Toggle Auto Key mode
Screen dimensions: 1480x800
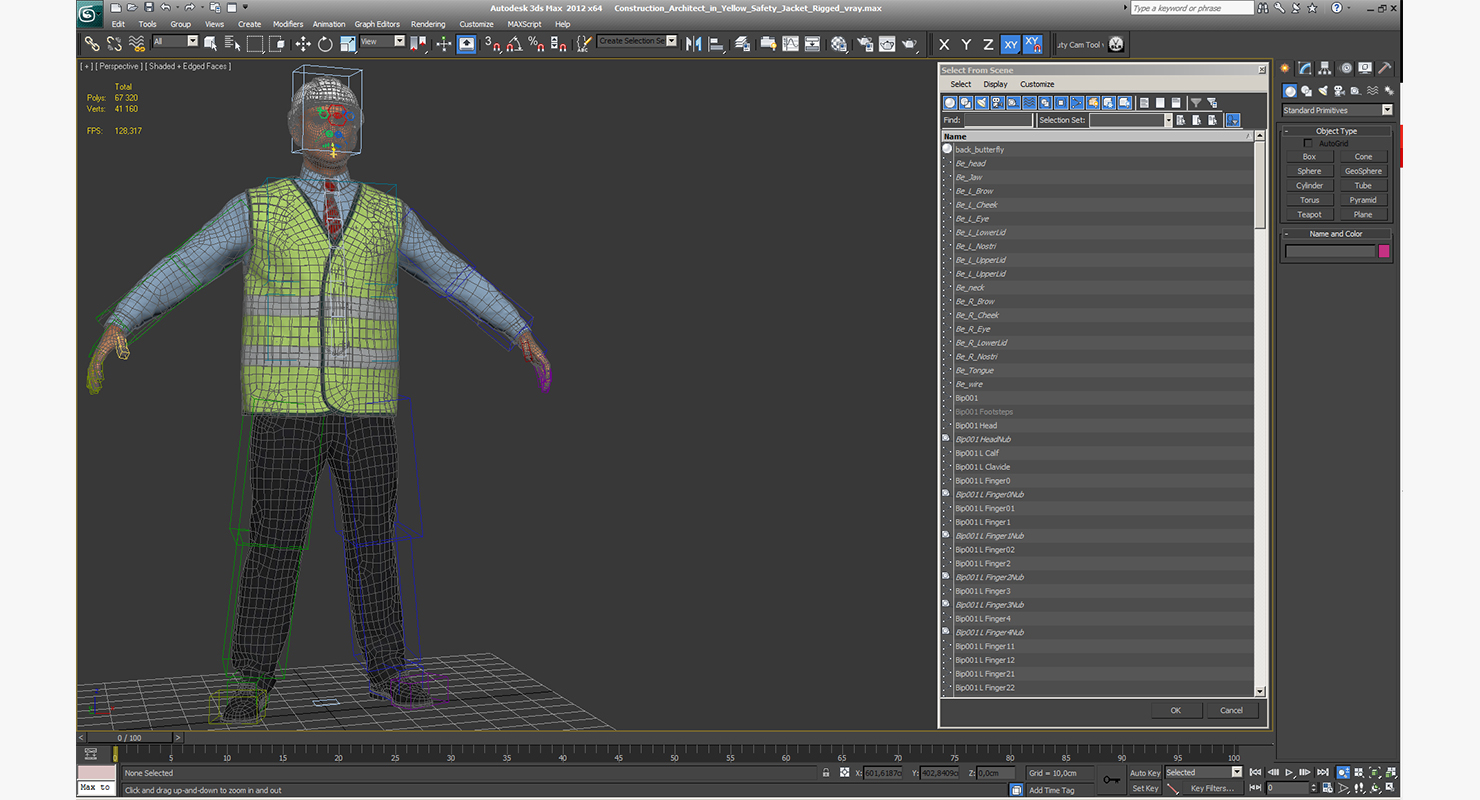[x=1145, y=773]
